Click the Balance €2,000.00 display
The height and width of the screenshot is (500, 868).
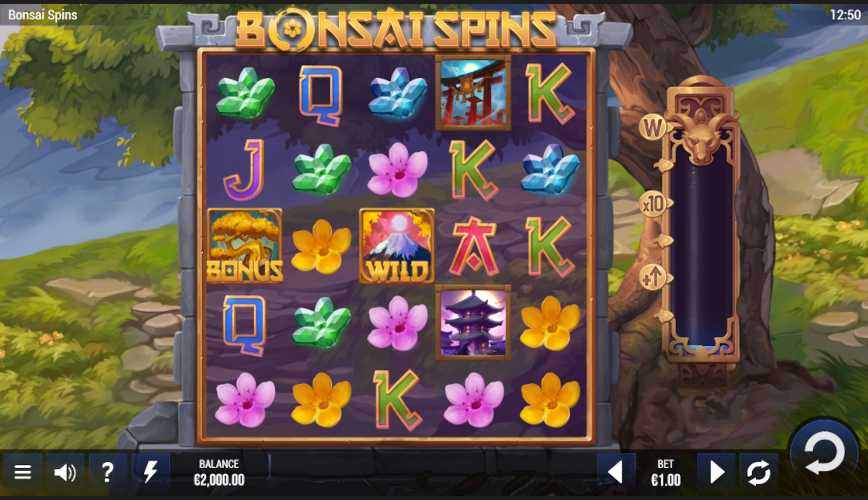(219, 472)
